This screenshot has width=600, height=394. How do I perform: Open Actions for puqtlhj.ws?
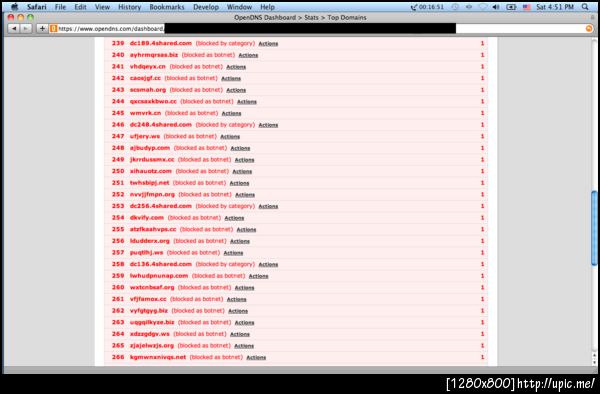[233, 253]
